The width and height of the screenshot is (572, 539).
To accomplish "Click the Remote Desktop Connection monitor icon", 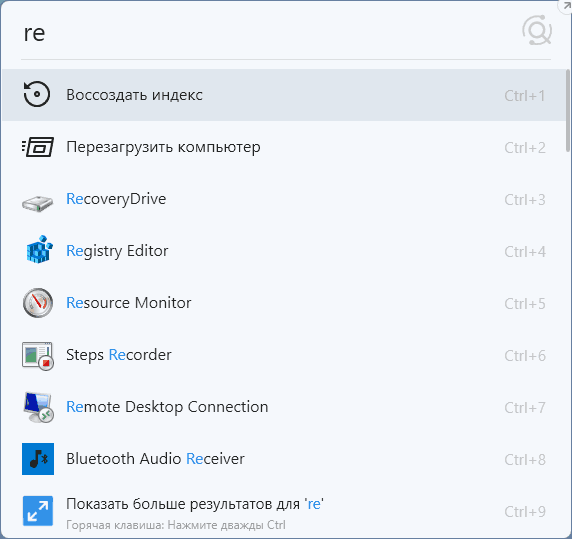I will pyautogui.click(x=38, y=407).
